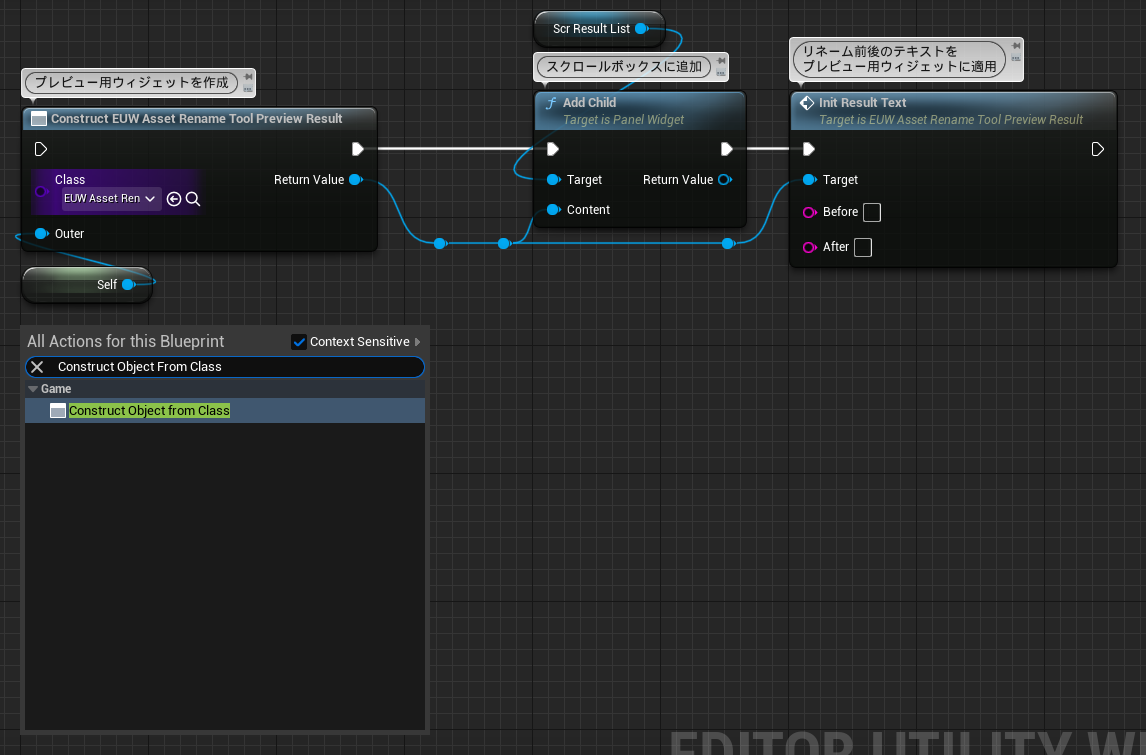Click the execution output pin on Construct node

pyautogui.click(x=357, y=149)
